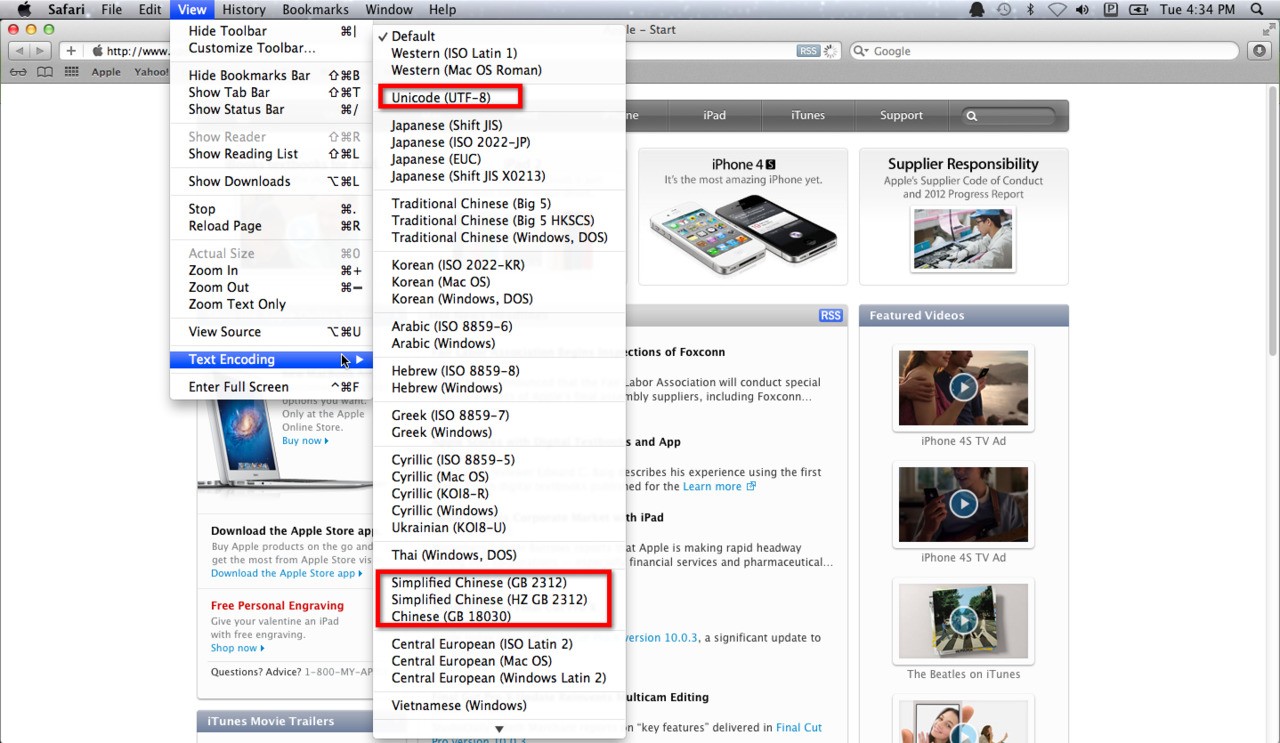The image size is (1280, 743).
Task: Open the History menu
Action: (243, 10)
